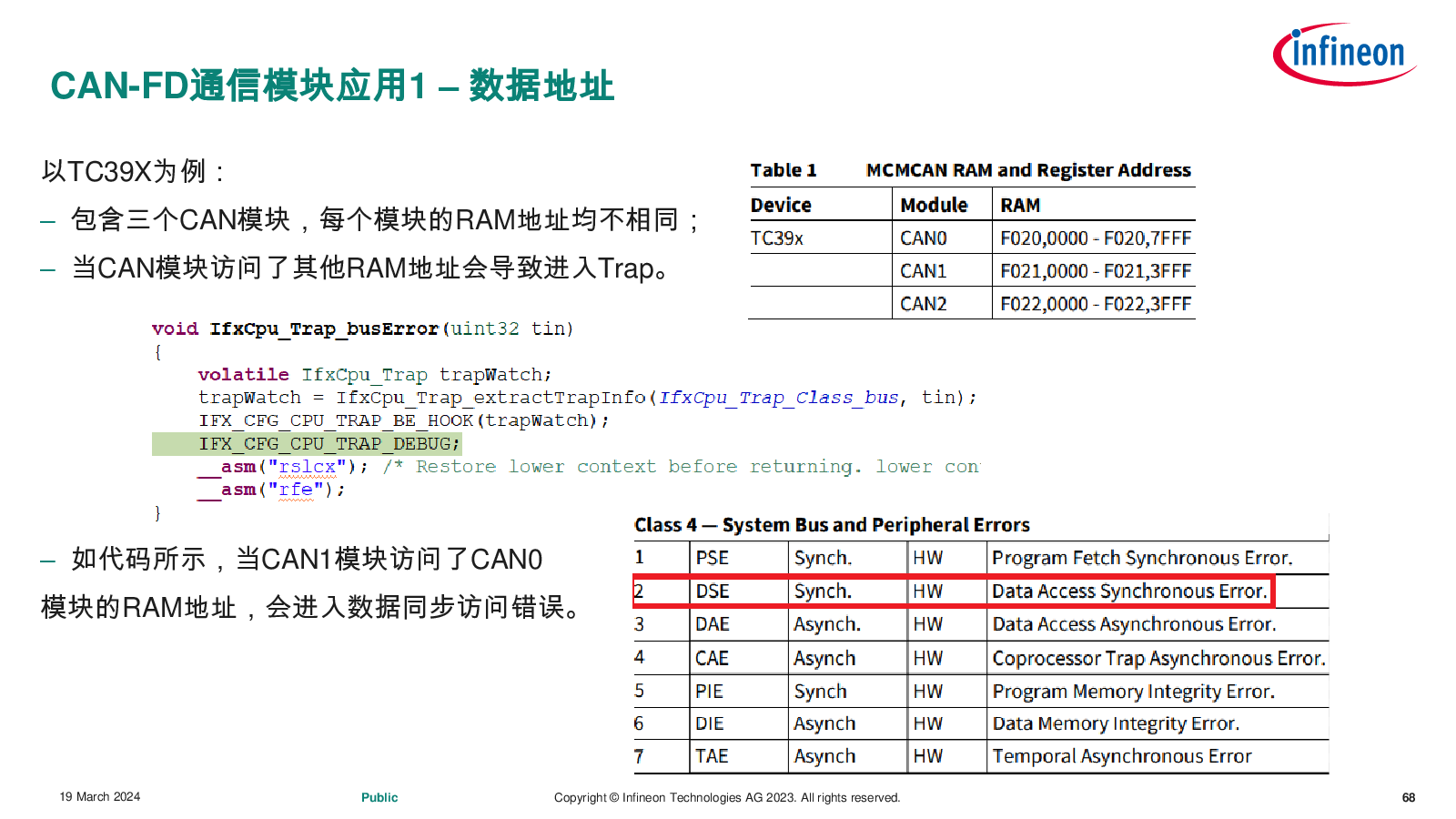Click RAM range 'F020,0000 - F020,7FFF'
1456x819 pixels.
[1096, 238]
